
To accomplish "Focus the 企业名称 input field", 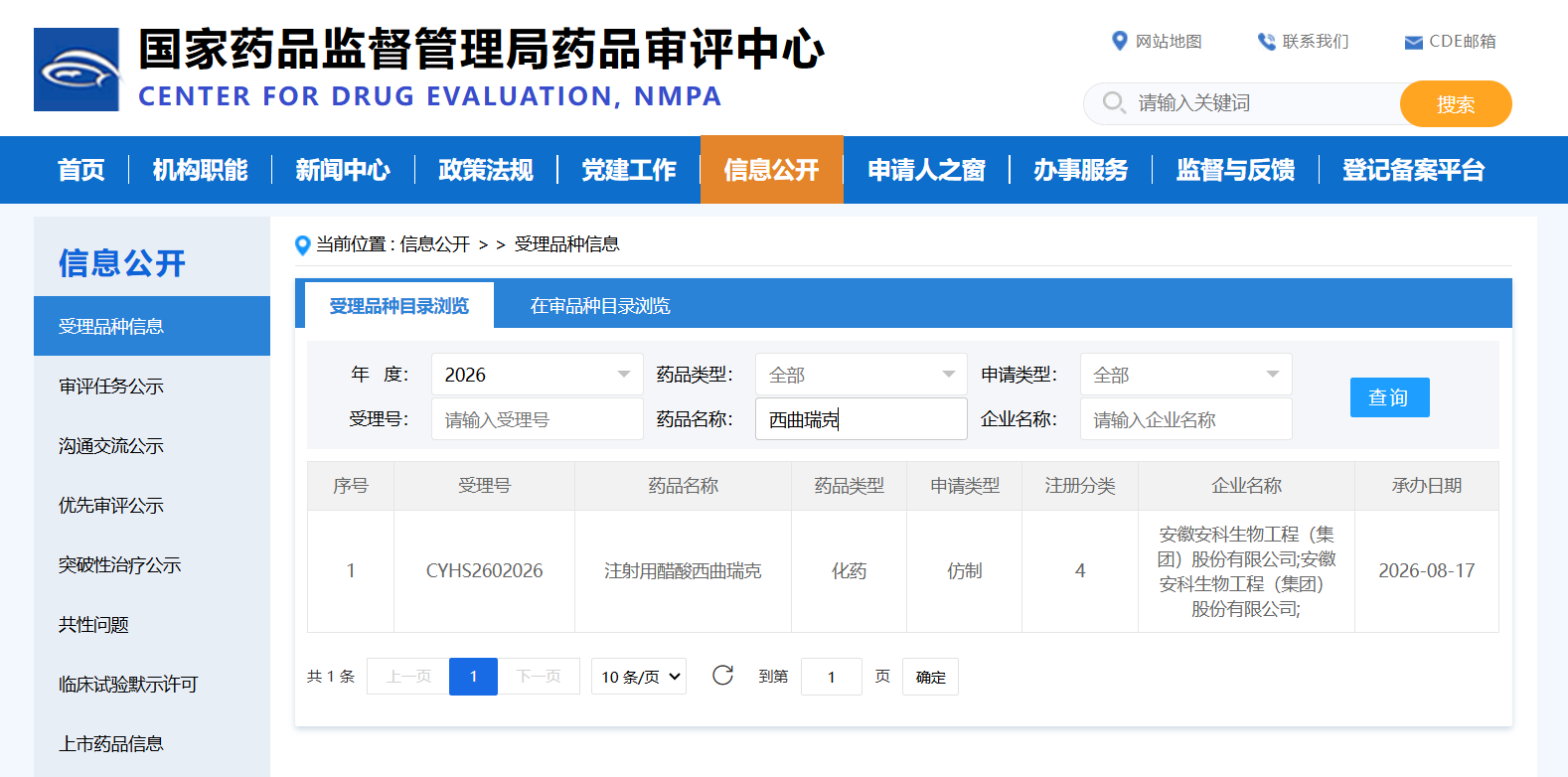I will pyautogui.click(x=1186, y=419).
